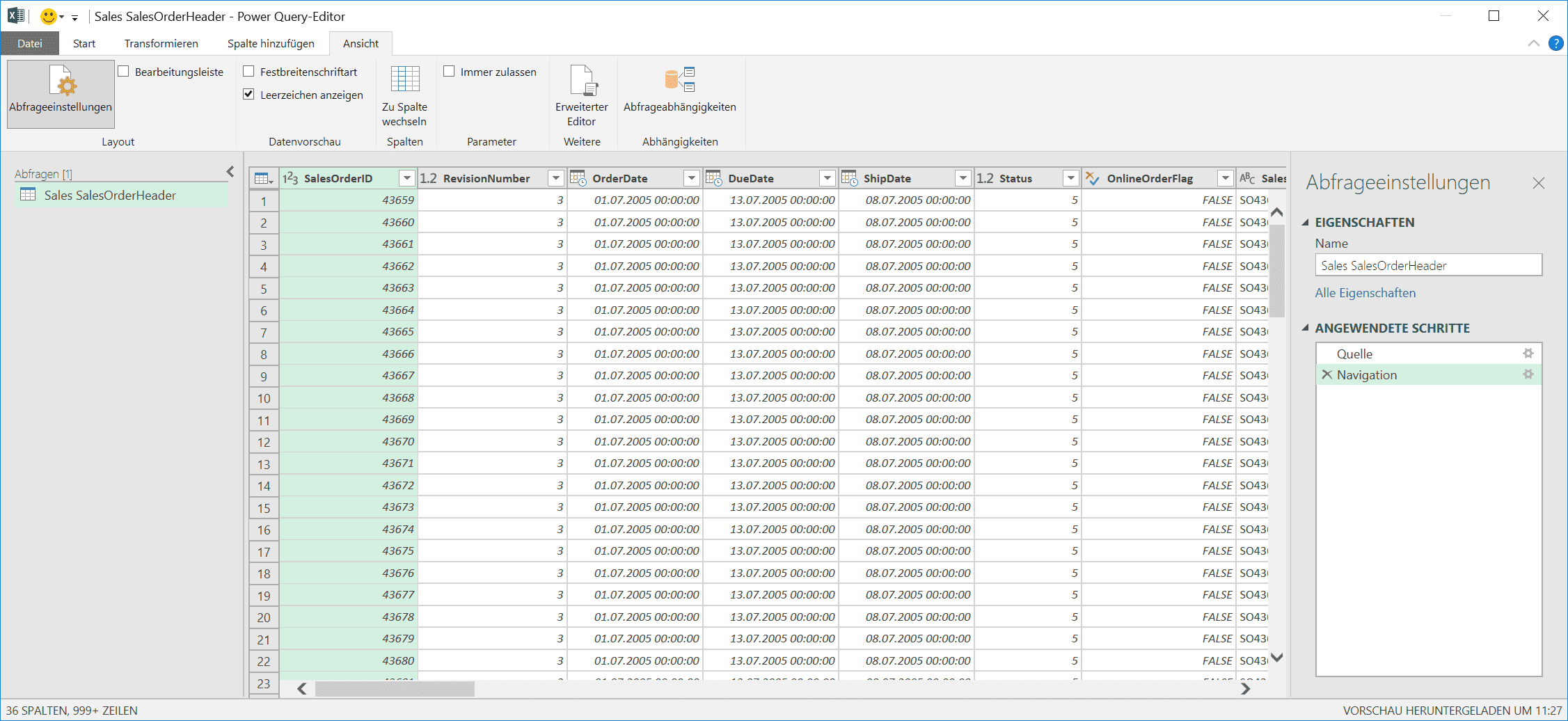Click the VORSCHAU HERUNTERGELADEN UM 11:27 status text

tap(1452, 711)
